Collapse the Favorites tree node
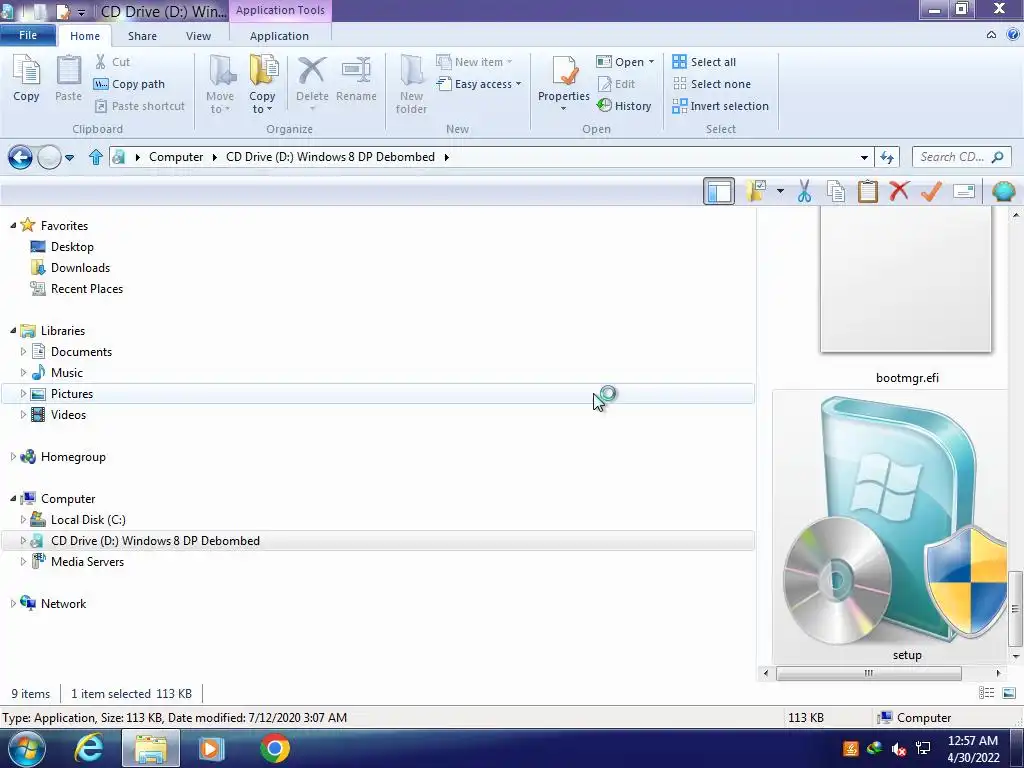The height and width of the screenshot is (768, 1024). coord(13,225)
